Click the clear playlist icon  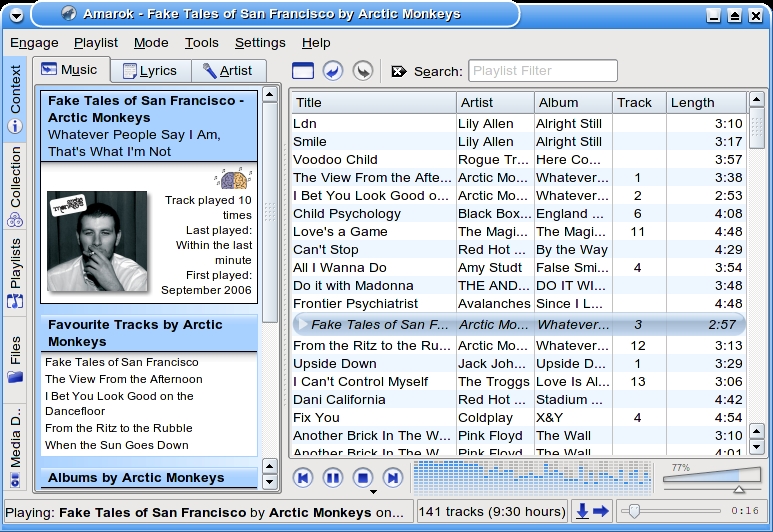point(303,70)
